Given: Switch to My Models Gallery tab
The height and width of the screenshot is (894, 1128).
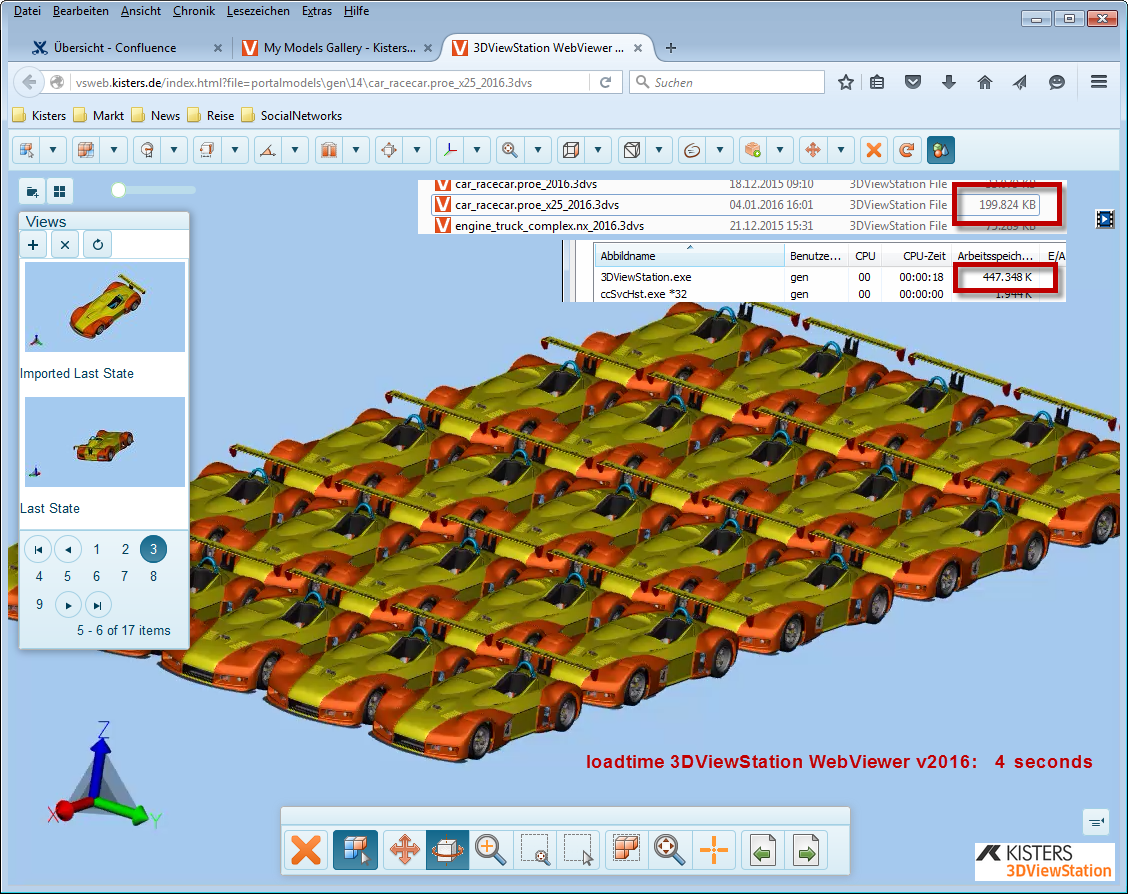Looking at the screenshot, I should click(338, 48).
